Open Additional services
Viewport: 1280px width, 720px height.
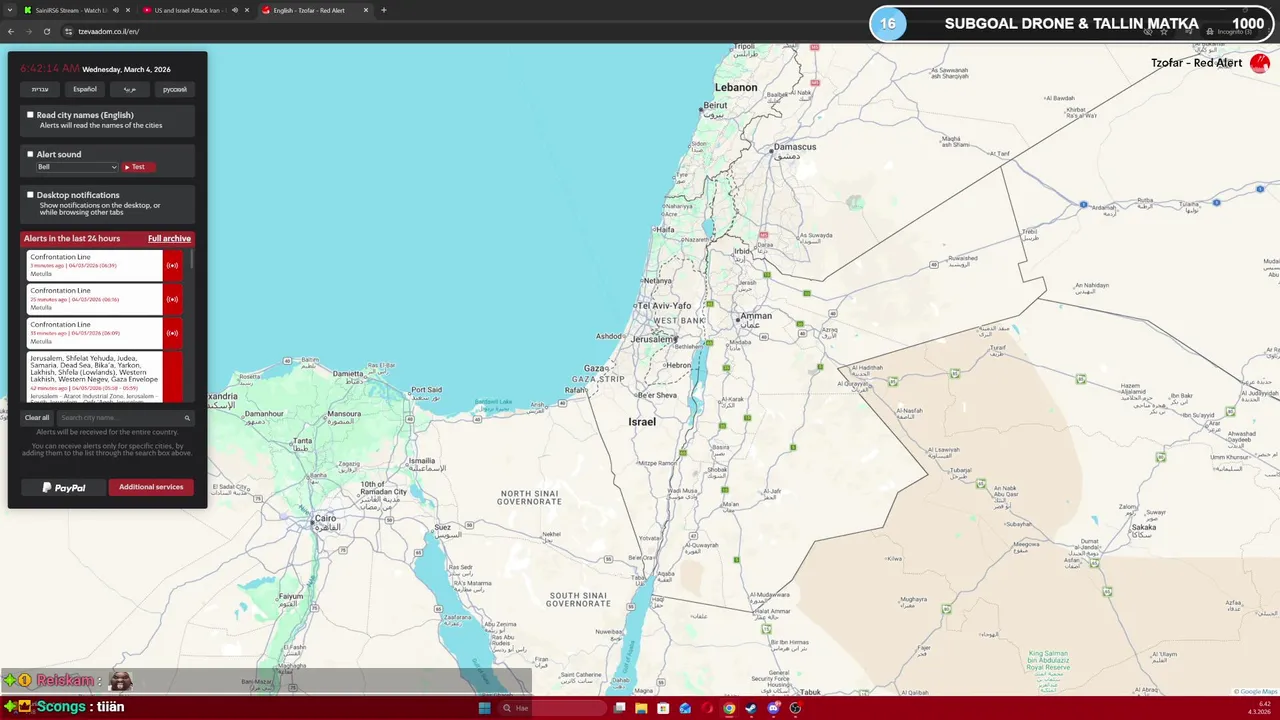tap(151, 487)
